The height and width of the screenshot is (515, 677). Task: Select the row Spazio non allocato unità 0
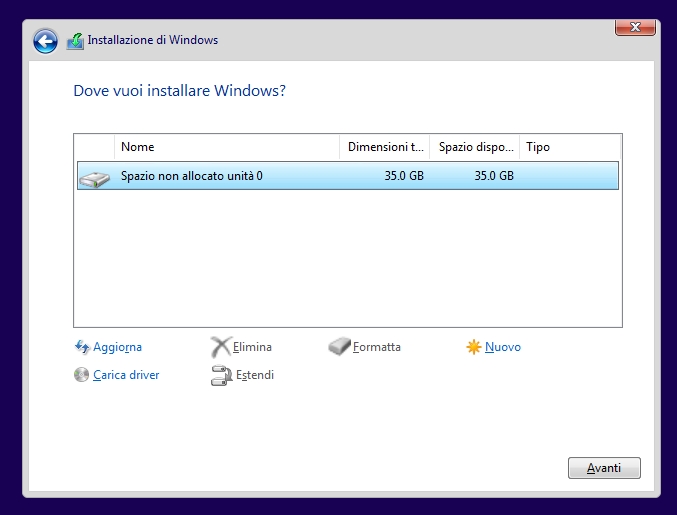point(348,176)
